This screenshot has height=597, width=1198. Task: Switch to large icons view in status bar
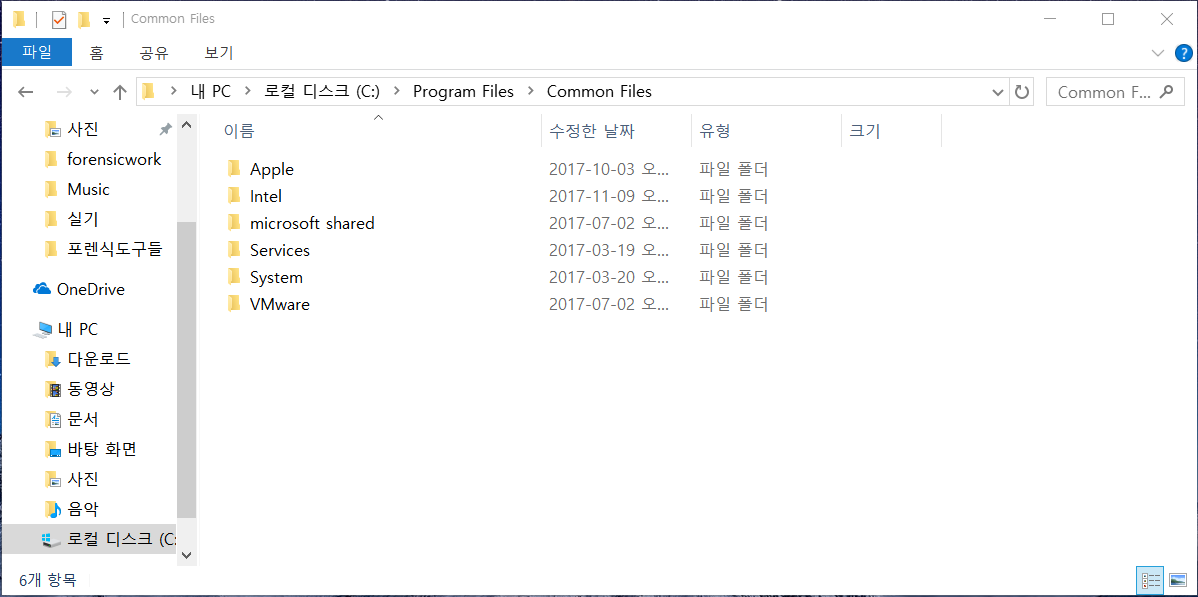(1177, 580)
